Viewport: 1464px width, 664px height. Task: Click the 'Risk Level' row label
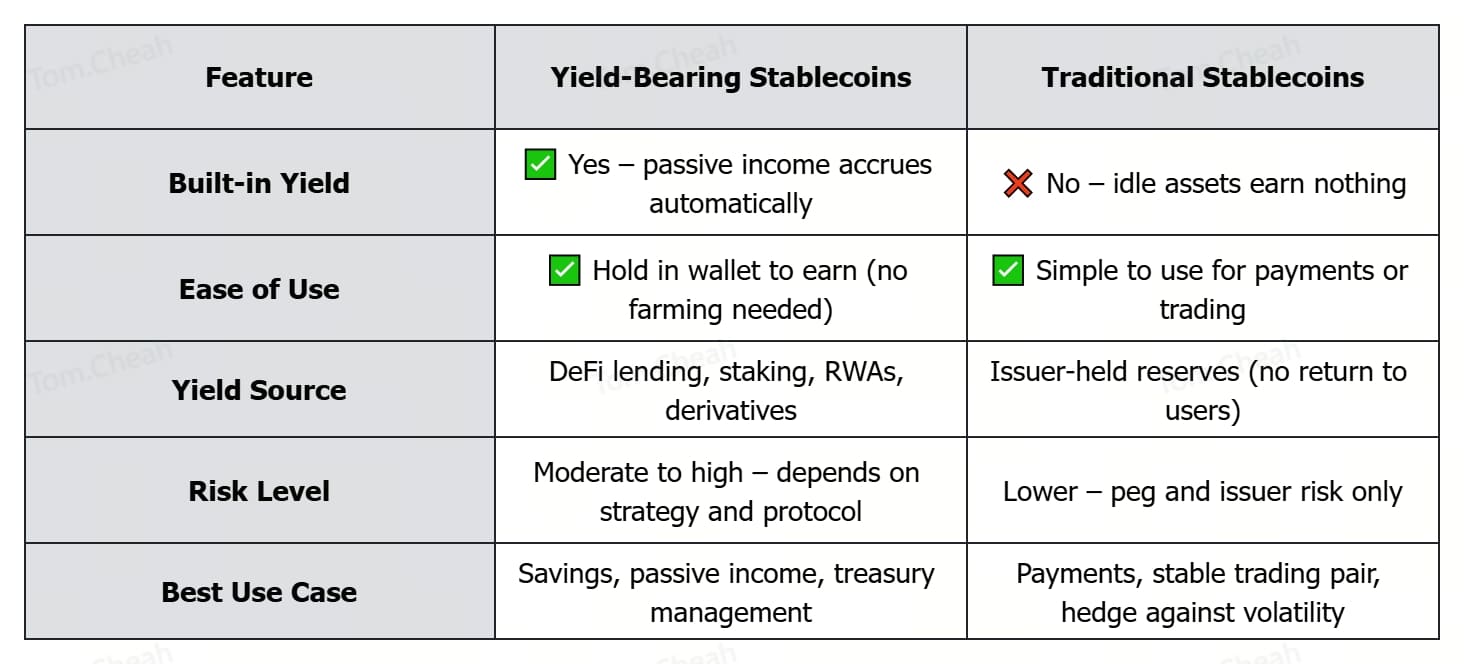tap(259, 491)
